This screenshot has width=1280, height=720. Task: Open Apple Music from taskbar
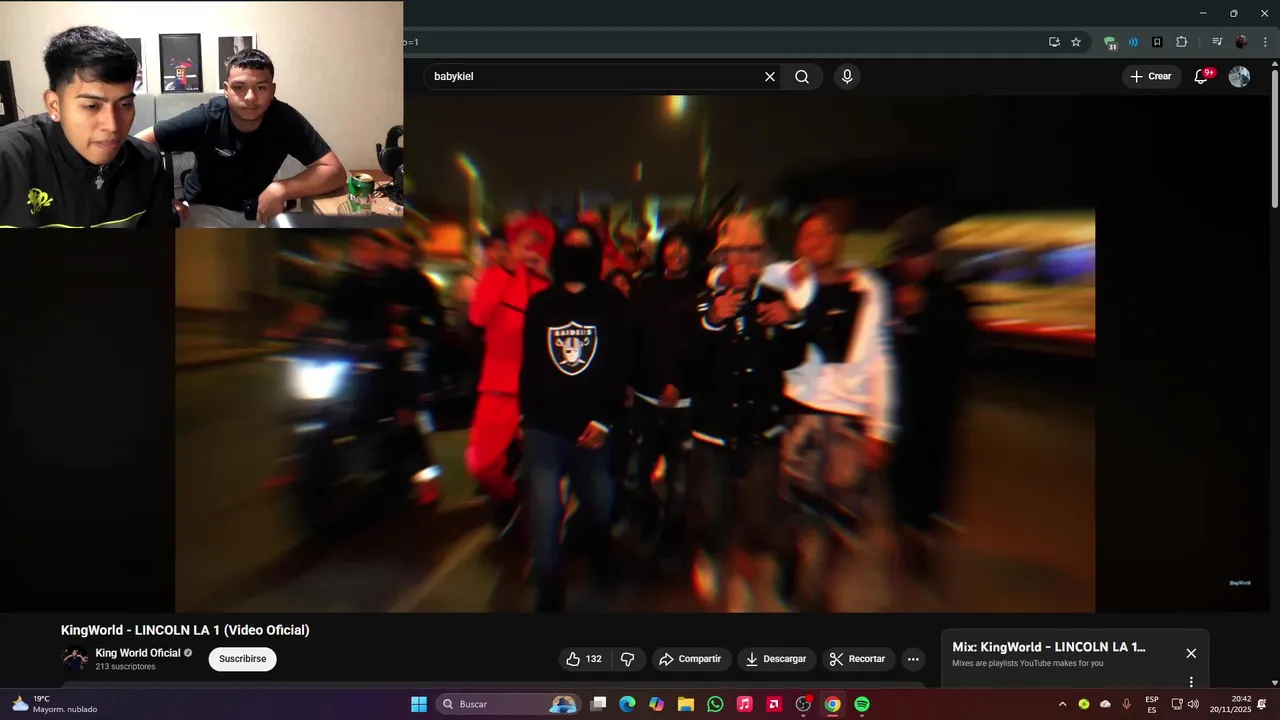click(744, 704)
